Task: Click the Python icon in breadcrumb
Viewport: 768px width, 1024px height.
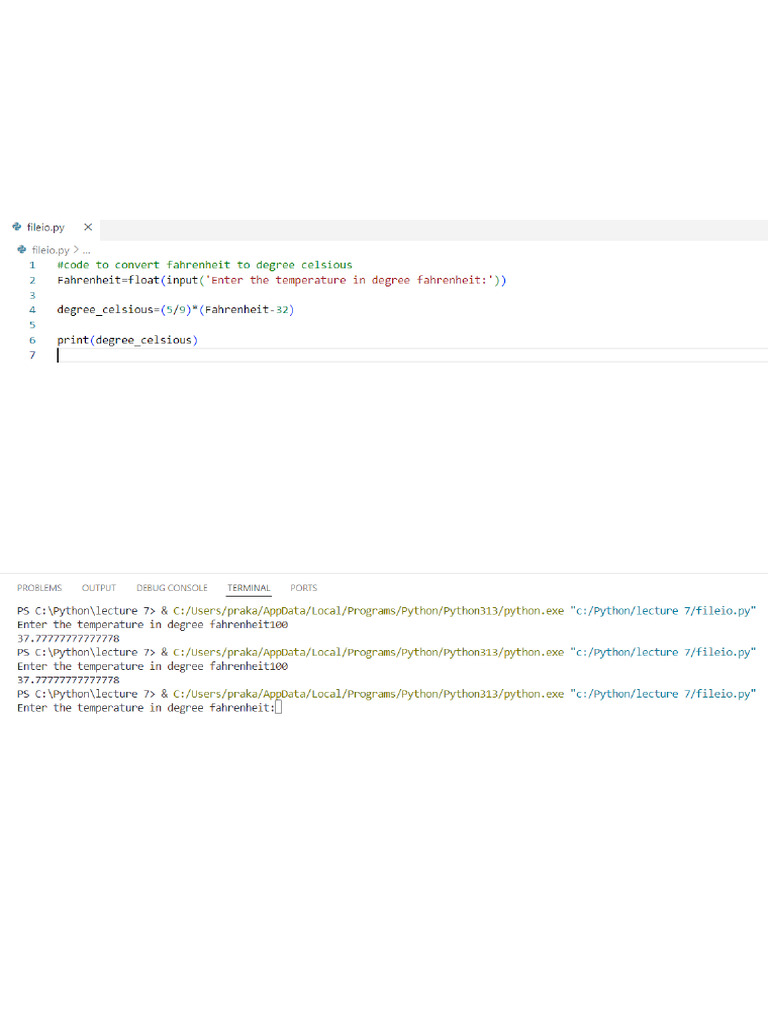Action: click(x=22, y=249)
